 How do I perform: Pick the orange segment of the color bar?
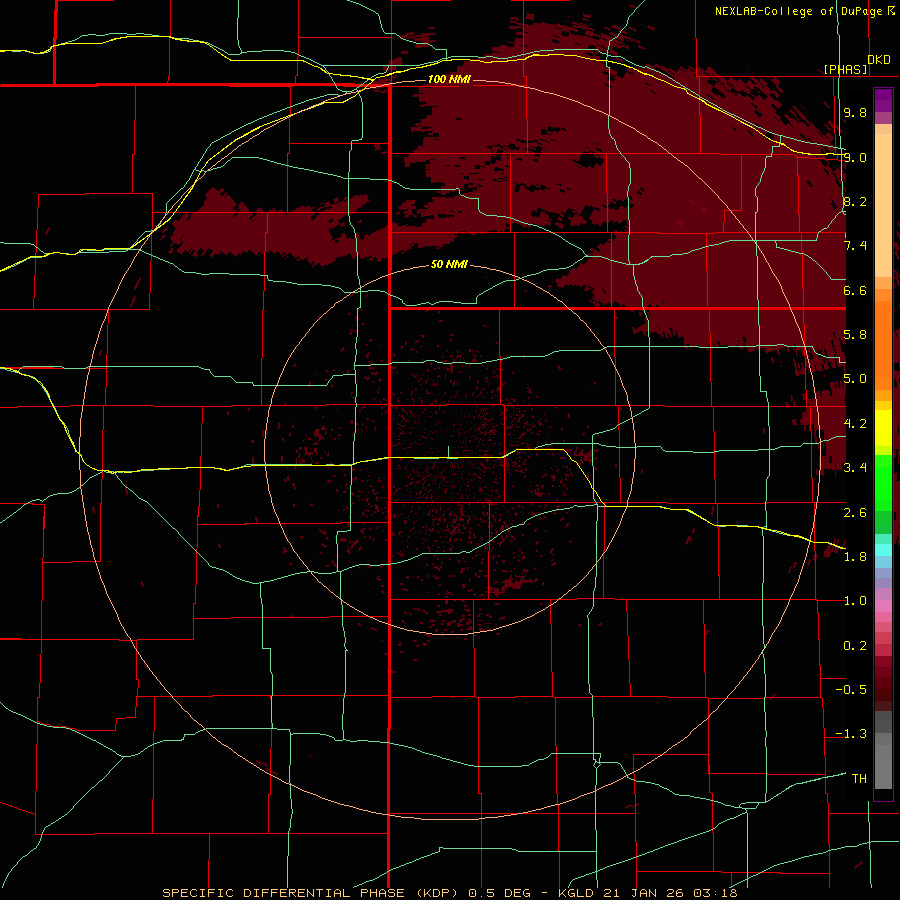[883, 345]
